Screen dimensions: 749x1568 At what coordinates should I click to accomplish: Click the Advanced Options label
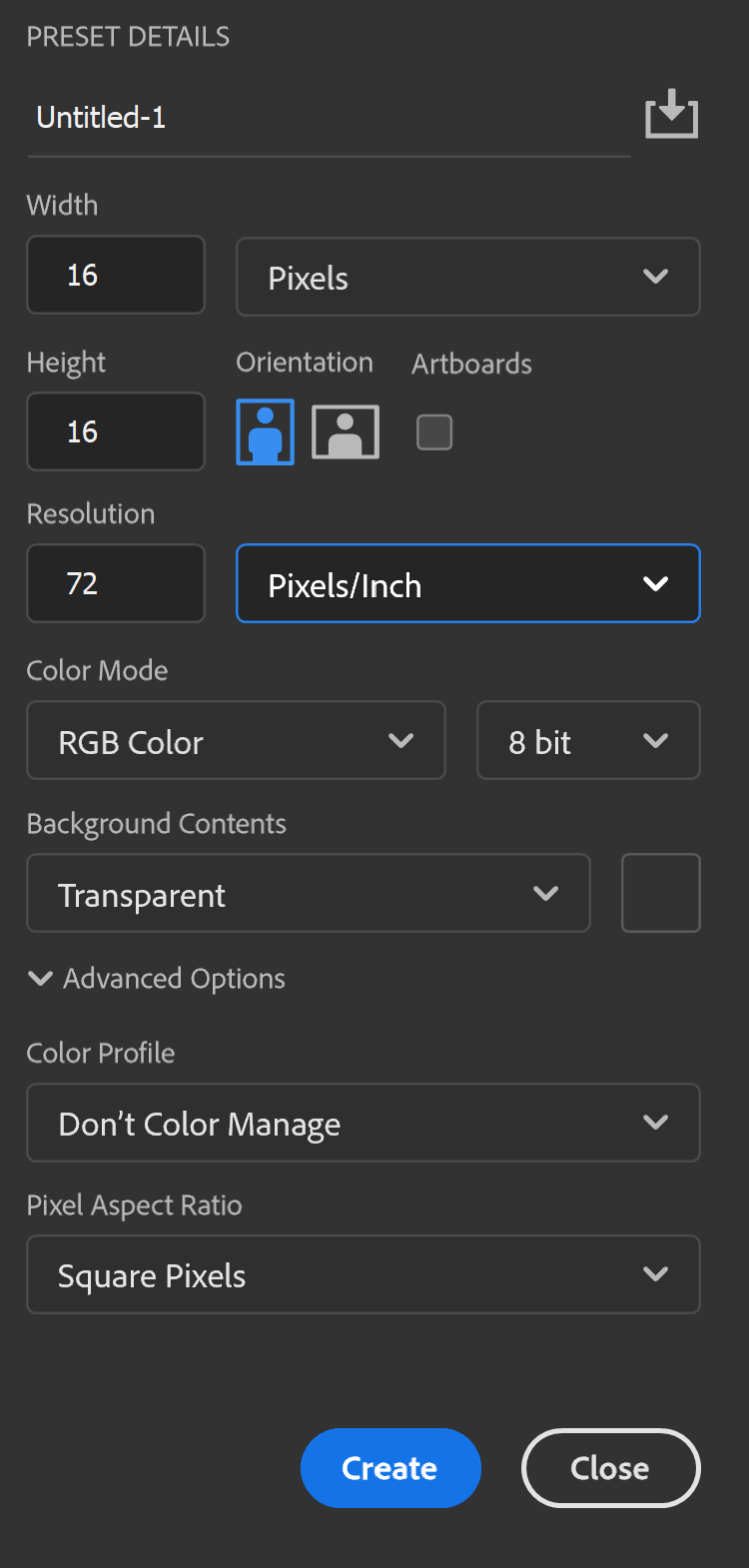tap(175, 979)
